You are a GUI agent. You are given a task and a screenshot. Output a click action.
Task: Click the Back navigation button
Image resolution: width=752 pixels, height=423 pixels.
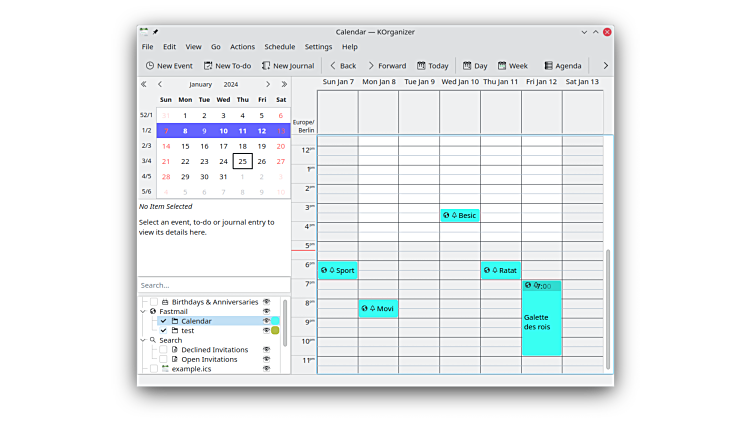click(x=342, y=66)
